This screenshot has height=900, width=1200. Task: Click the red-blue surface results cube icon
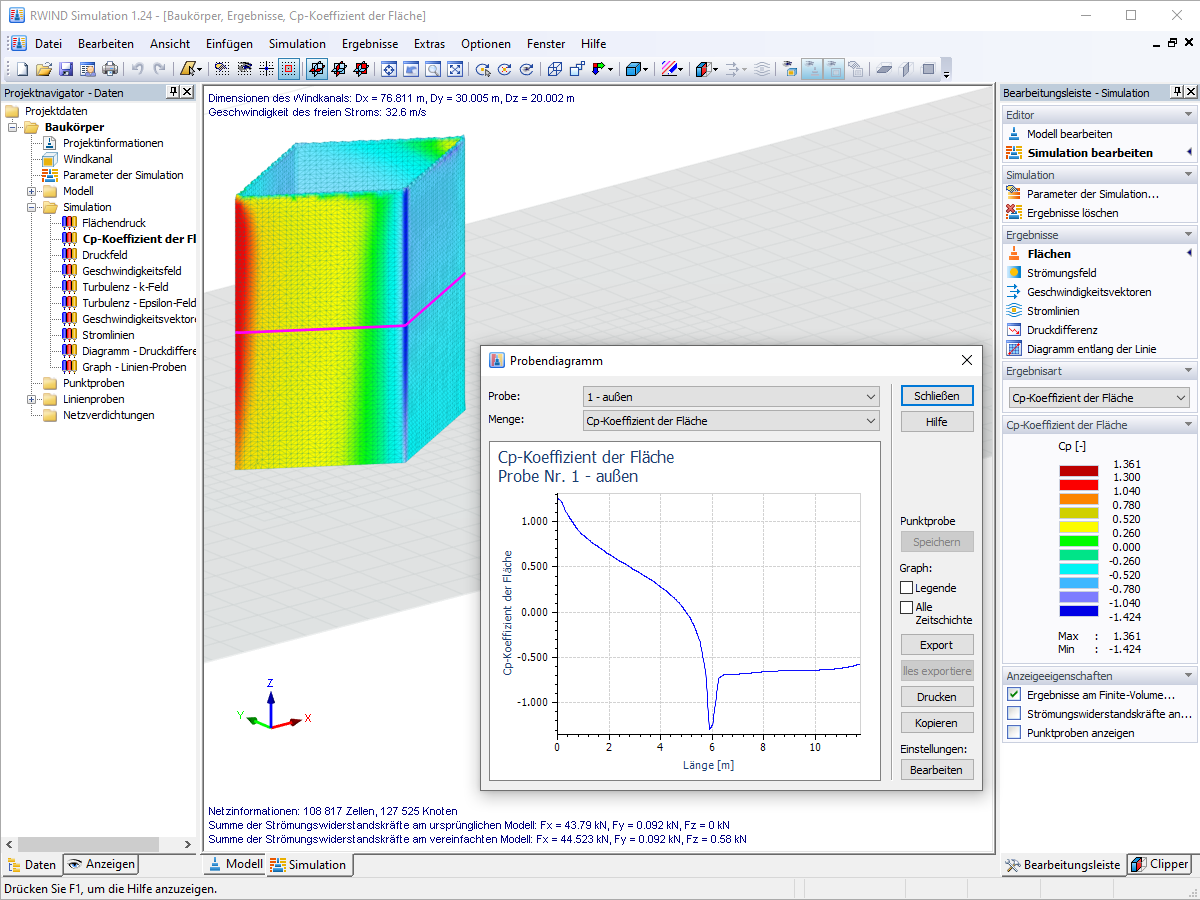(x=706, y=69)
